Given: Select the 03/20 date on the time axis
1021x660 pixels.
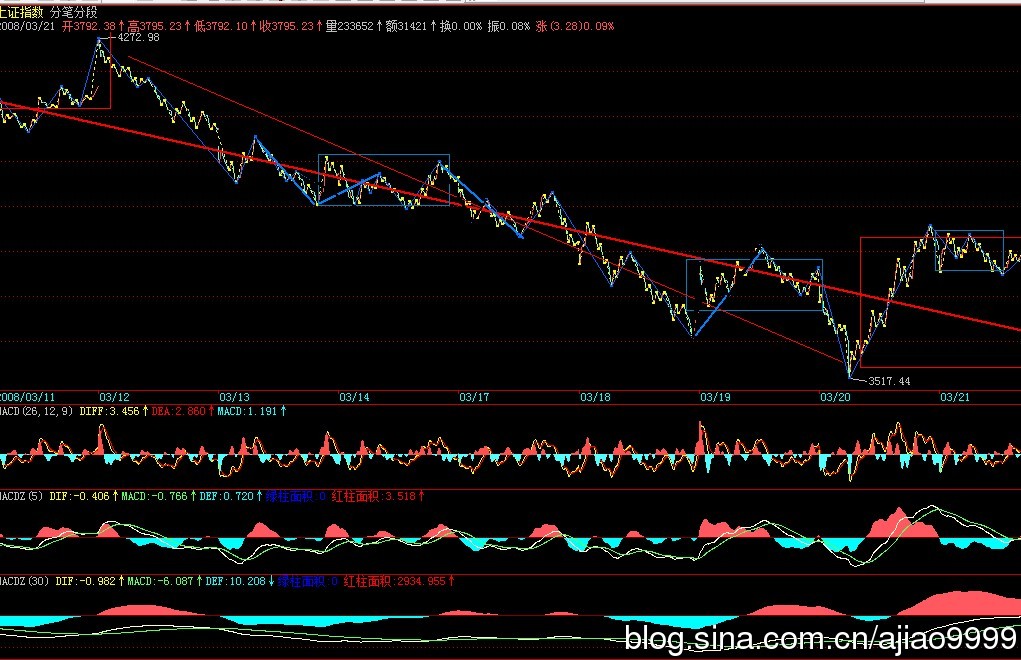Looking at the screenshot, I should tap(835, 397).
